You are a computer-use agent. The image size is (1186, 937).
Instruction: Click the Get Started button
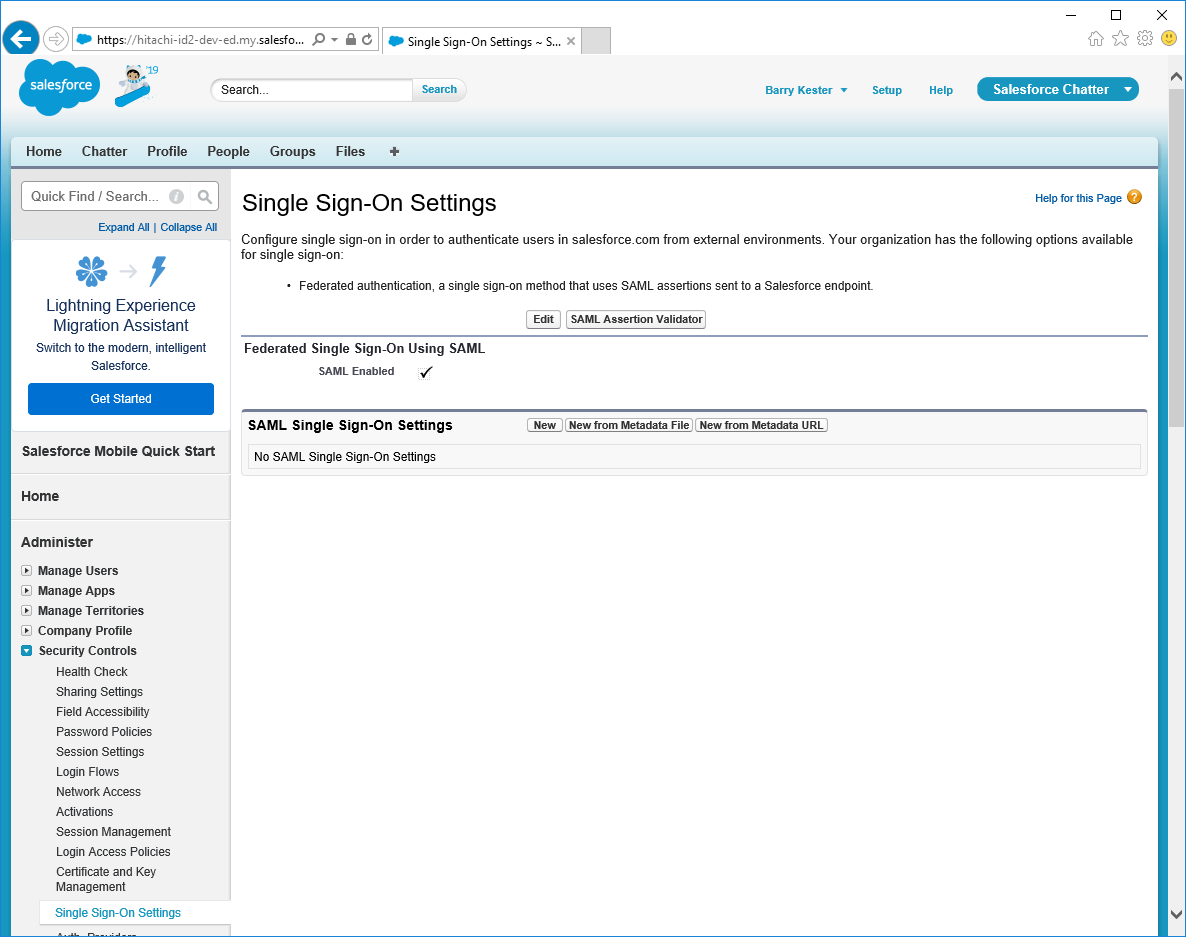click(x=121, y=399)
